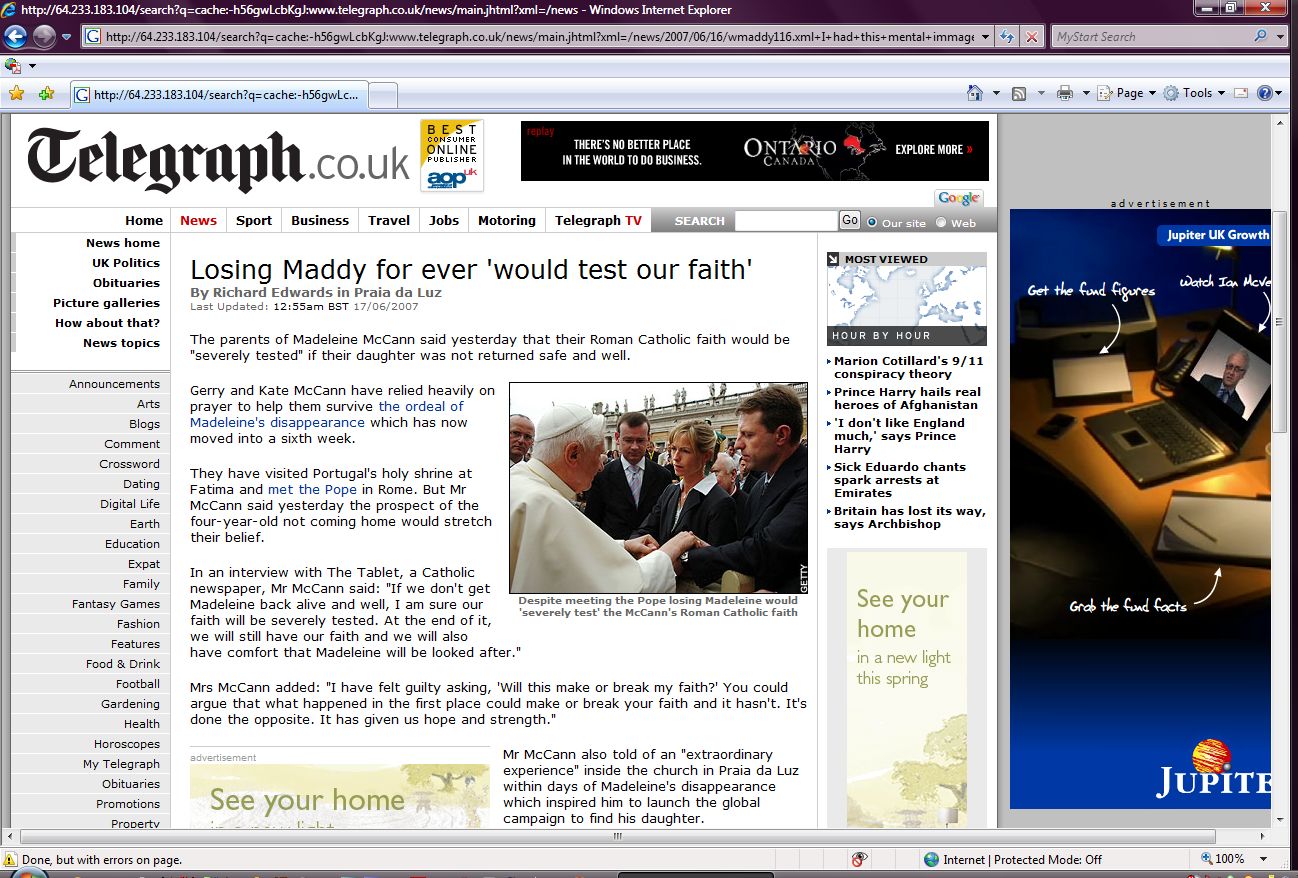Click the Stop loading X icon
Viewport: 1298px width, 878px height.
coord(1032,37)
